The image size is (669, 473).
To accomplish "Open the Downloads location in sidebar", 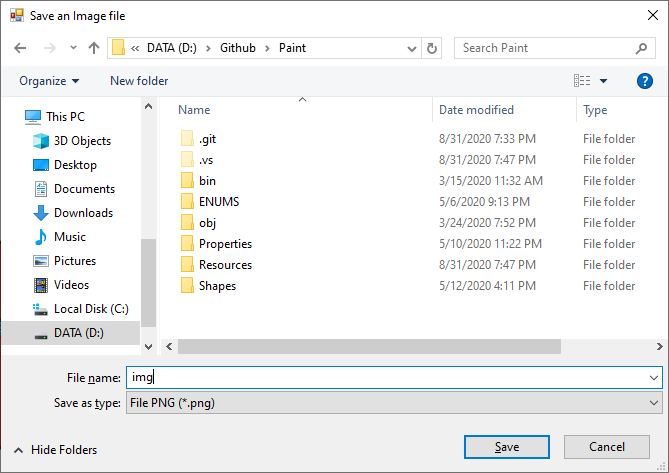I will tap(73, 213).
